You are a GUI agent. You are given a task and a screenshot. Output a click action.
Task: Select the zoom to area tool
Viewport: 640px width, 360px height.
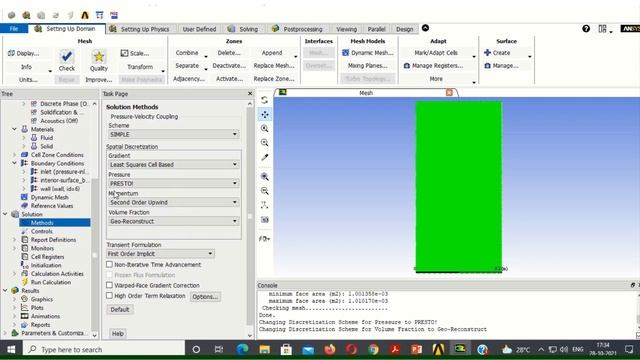(264, 143)
